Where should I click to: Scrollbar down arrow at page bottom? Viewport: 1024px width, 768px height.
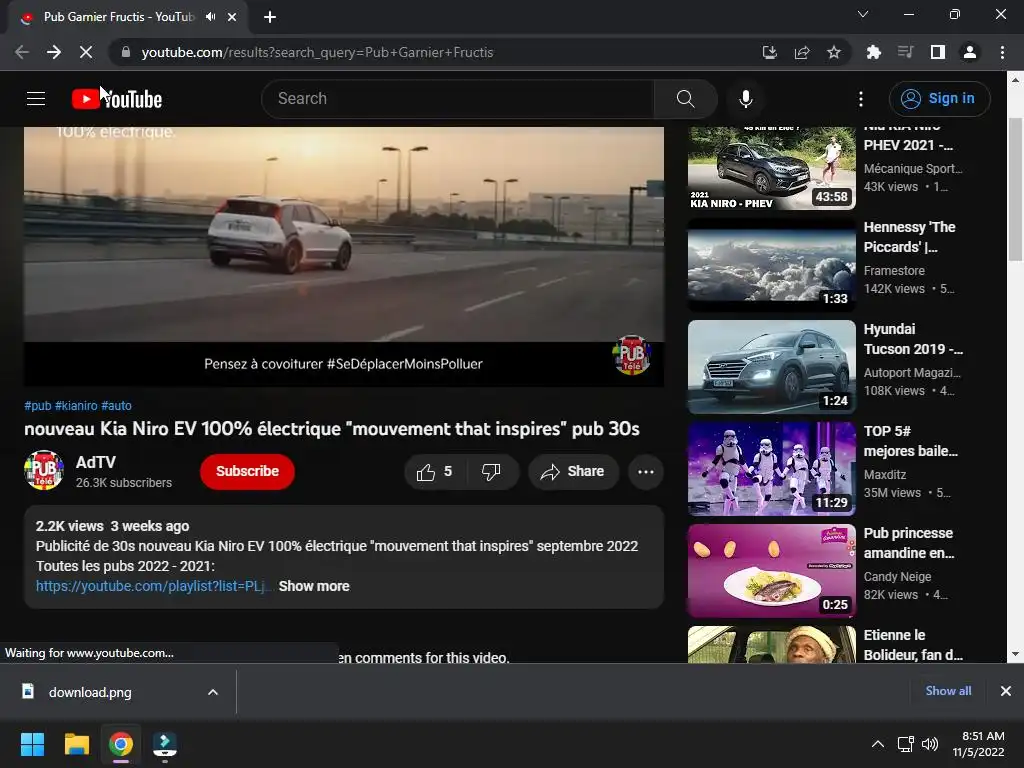coord(1014,654)
